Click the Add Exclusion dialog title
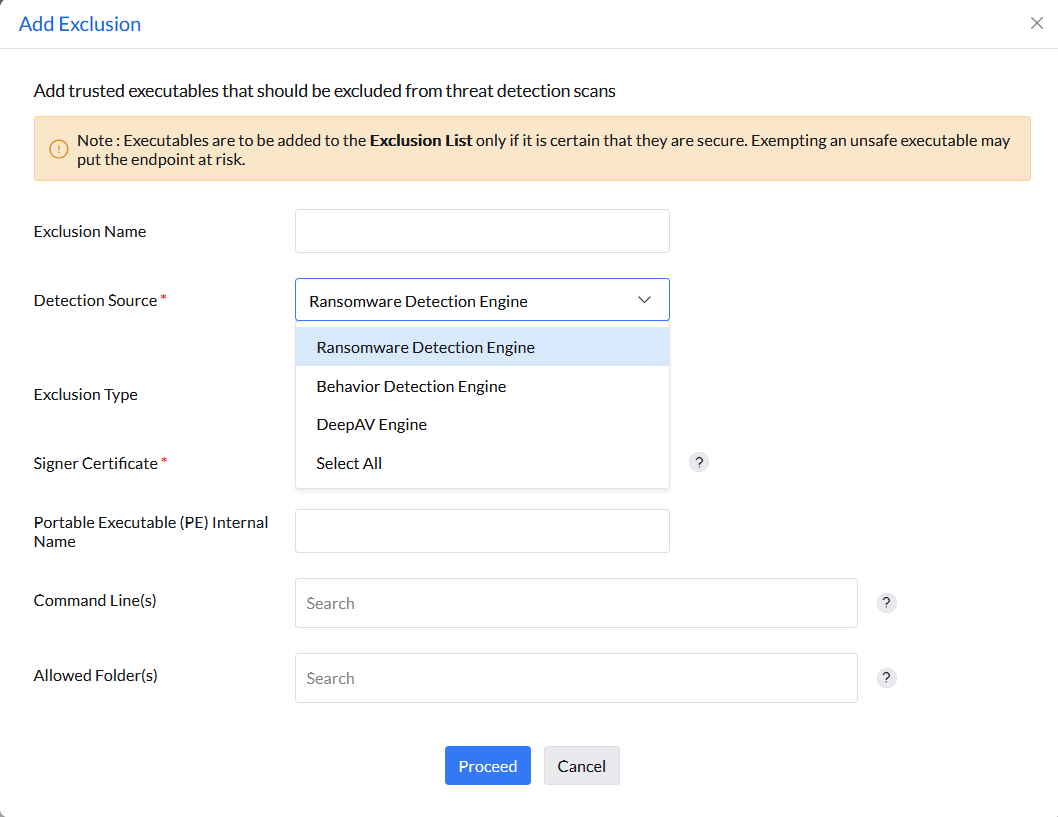The width and height of the screenshot is (1058, 817). coord(80,23)
